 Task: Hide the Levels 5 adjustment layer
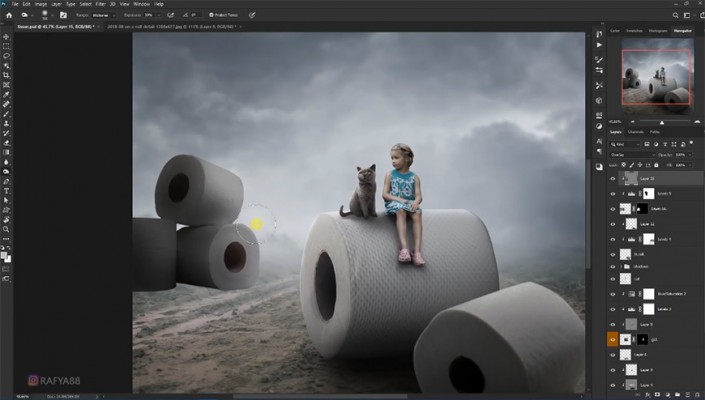(x=612, y=194)
